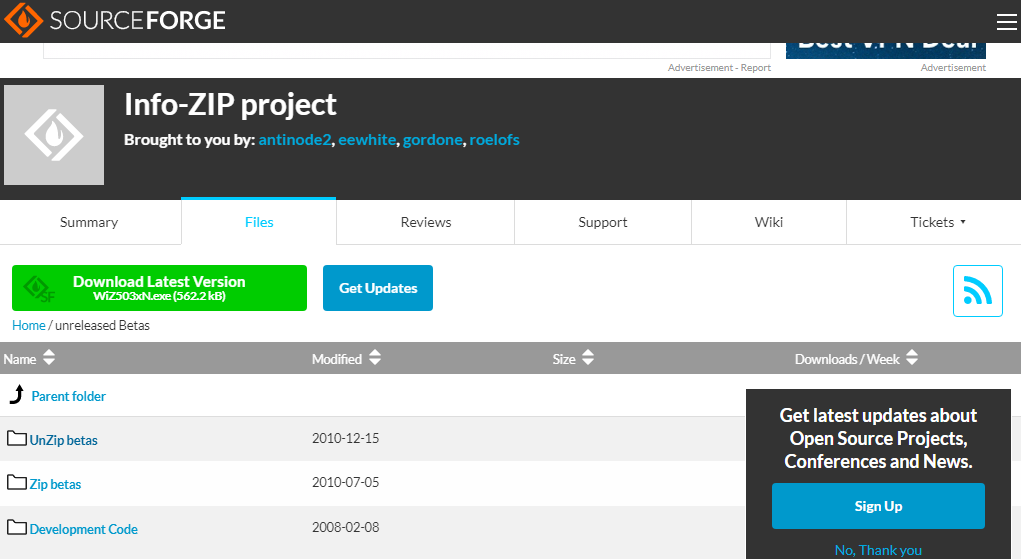Click the 2008-02-08 modified date
Viewport: 1021px width, 559px height.
[x=345, y=527]
